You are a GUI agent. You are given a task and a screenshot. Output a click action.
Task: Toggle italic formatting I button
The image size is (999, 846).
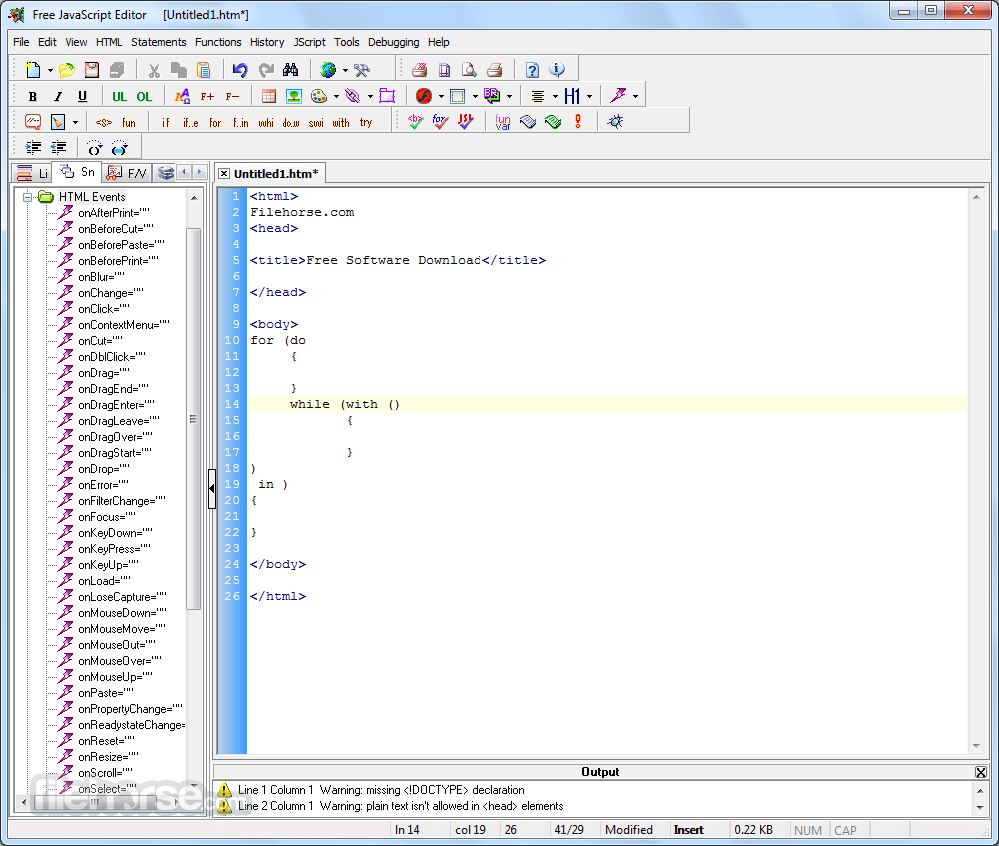[x=57, y=97]
